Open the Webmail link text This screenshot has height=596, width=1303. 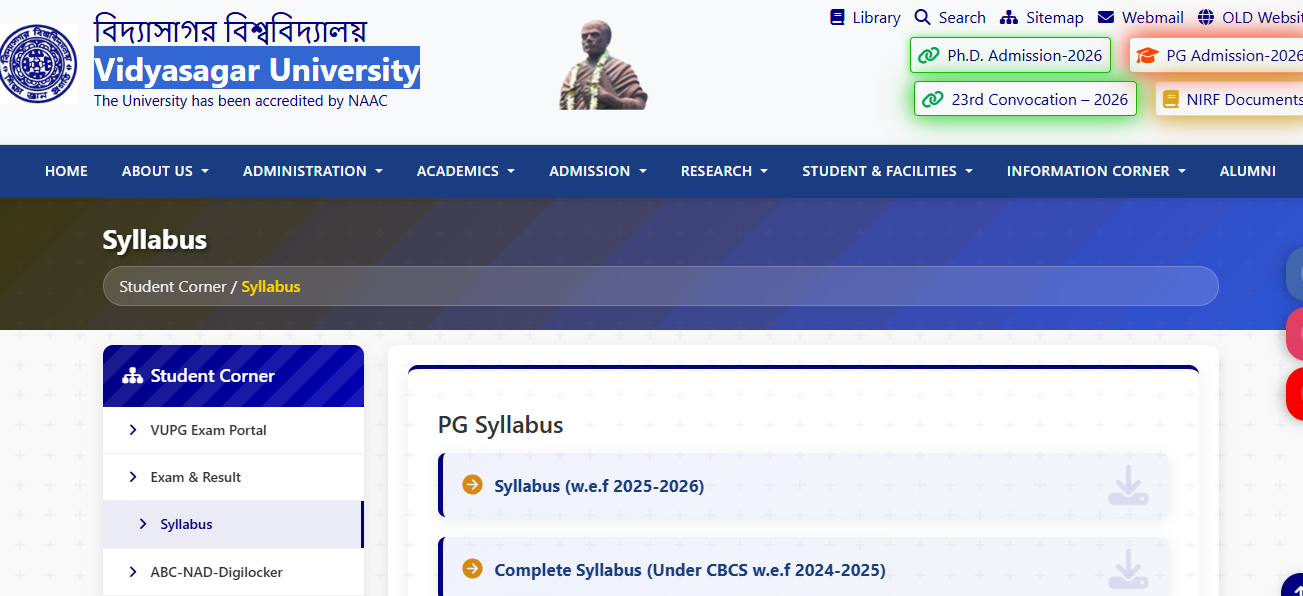1153,17
